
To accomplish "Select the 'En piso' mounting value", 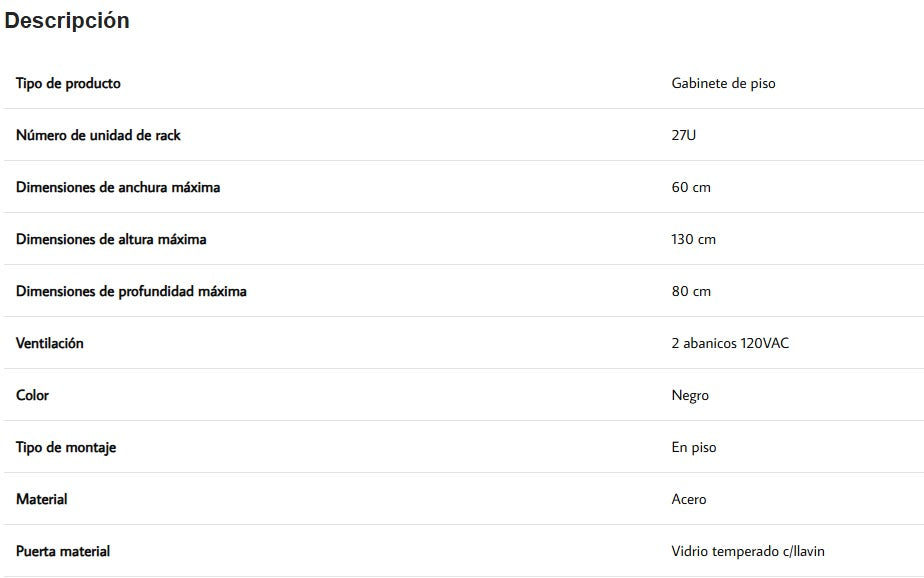I will click(694, 447).
